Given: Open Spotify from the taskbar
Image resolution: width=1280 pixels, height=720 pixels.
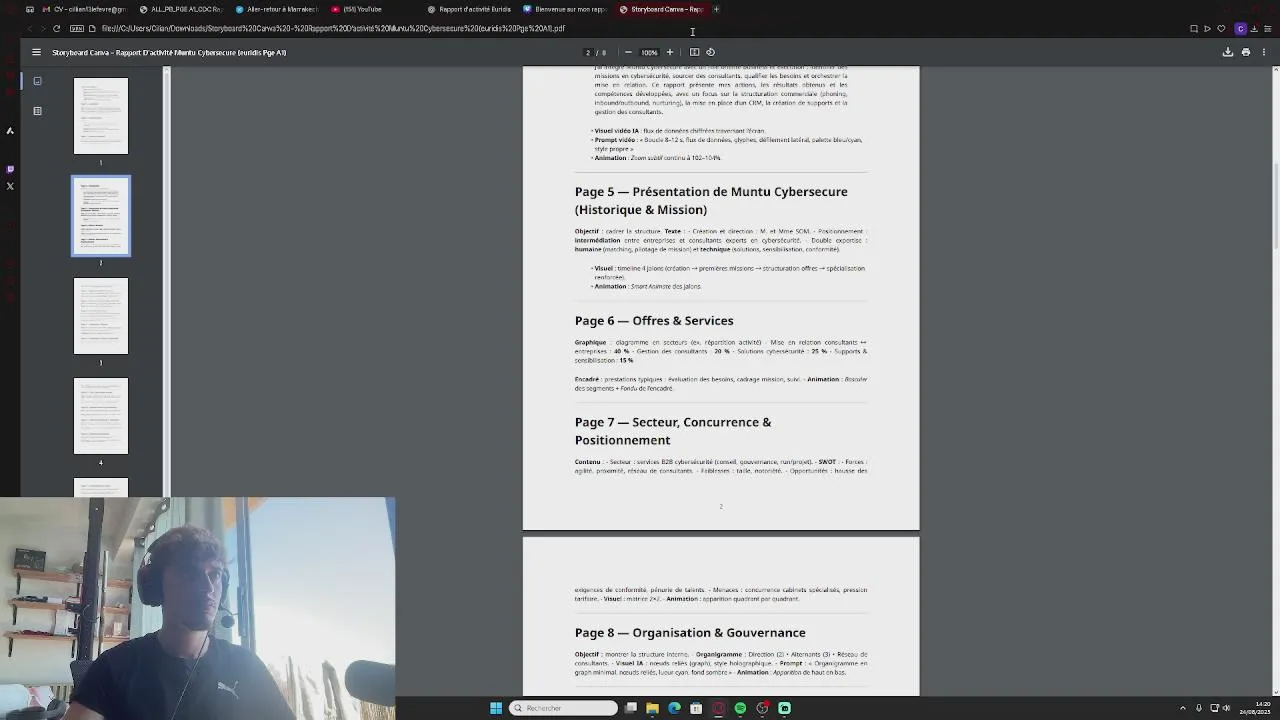Looking at the screenshot, I should point(740,708).
